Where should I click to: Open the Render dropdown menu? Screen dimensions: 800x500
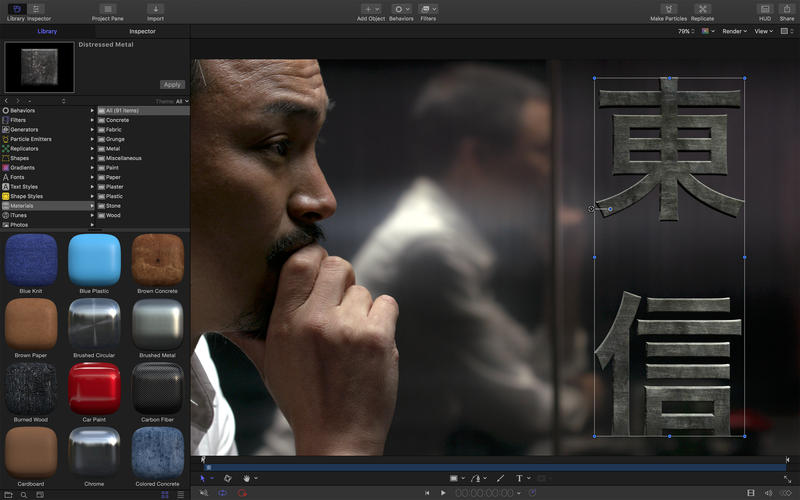tap(734, 31)
